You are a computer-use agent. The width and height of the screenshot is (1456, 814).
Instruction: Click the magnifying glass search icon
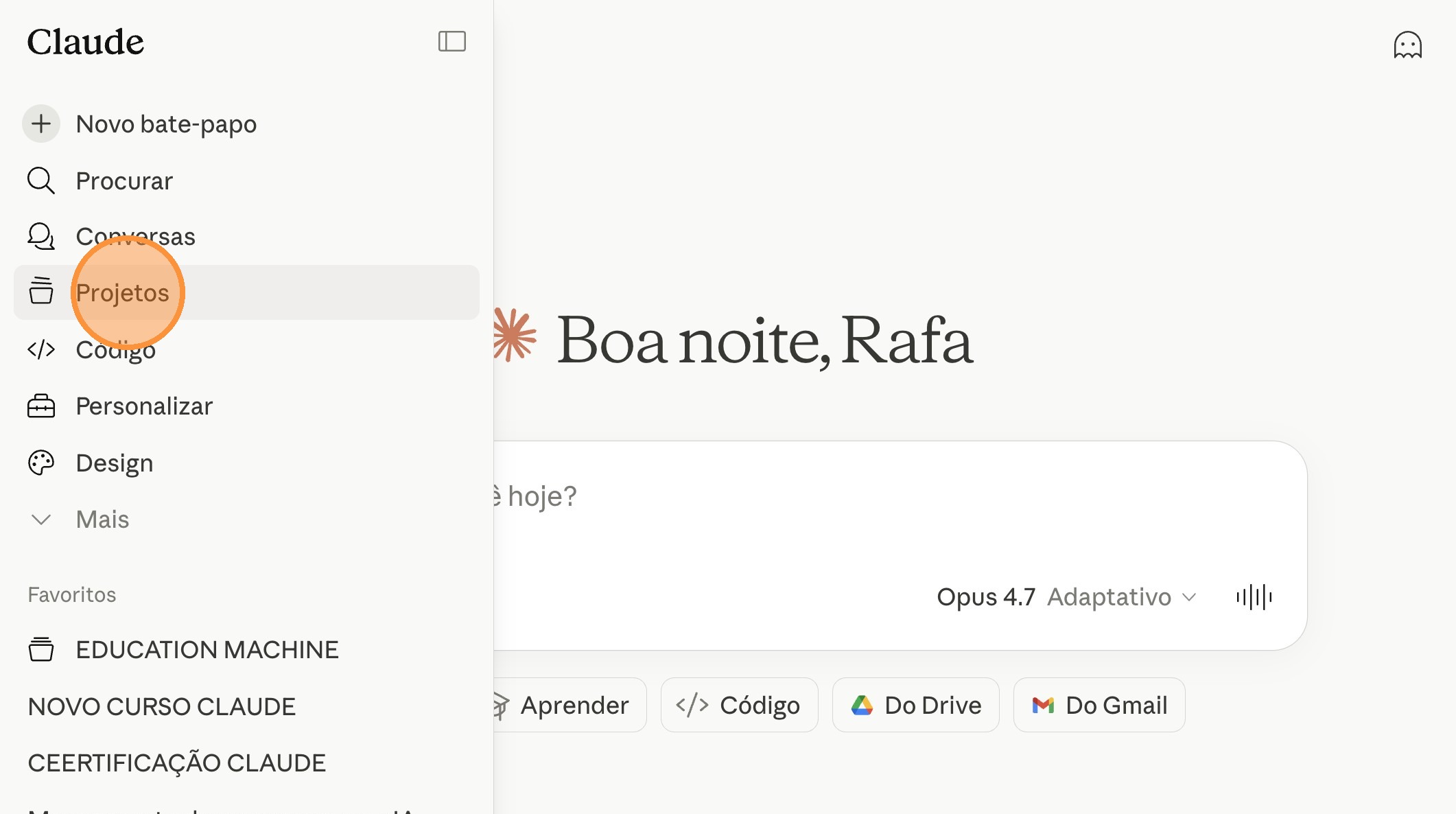(41, 181)
